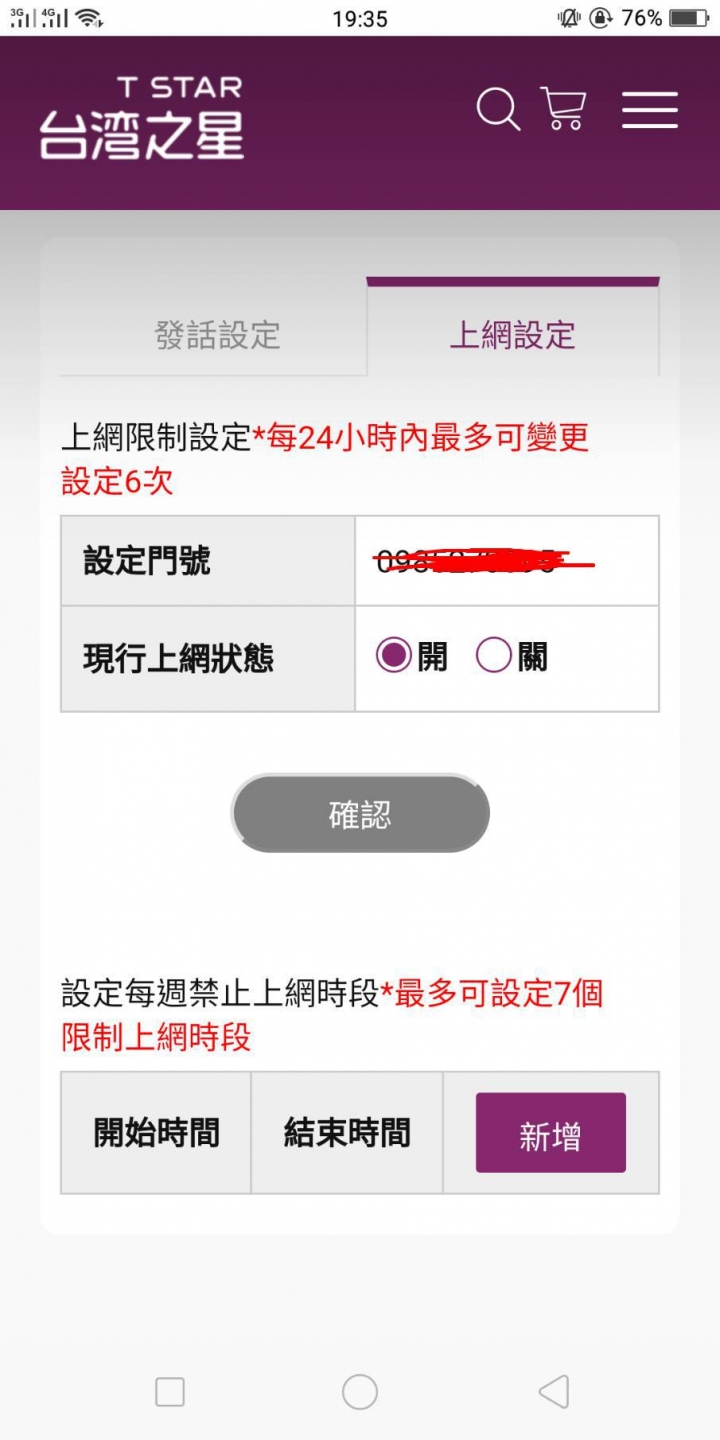
Task: Tap the Android home circle button
Action: [360, 1391]
